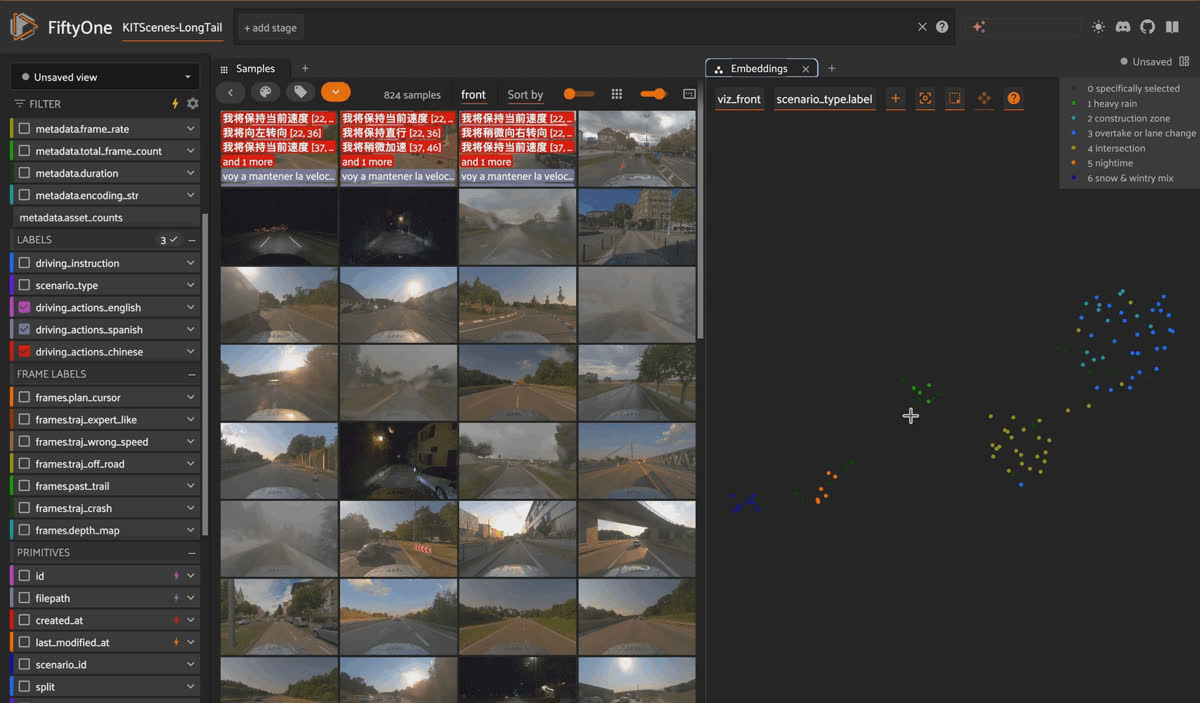Open the color scheme palette icon

265,93
